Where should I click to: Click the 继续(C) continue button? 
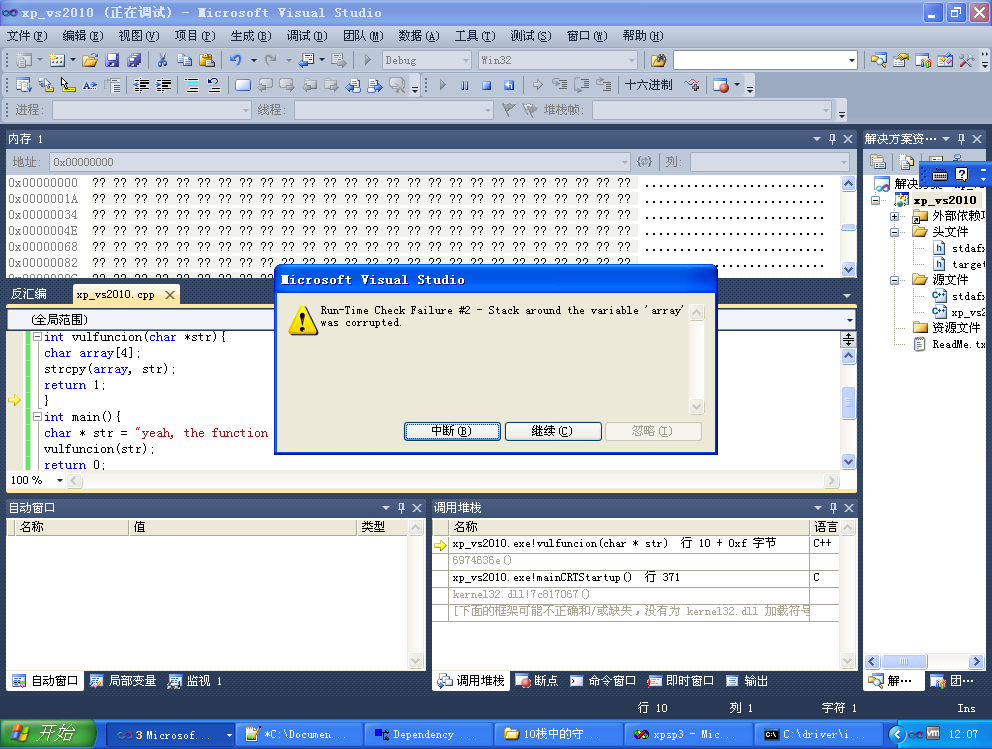(x=552, y=431)
